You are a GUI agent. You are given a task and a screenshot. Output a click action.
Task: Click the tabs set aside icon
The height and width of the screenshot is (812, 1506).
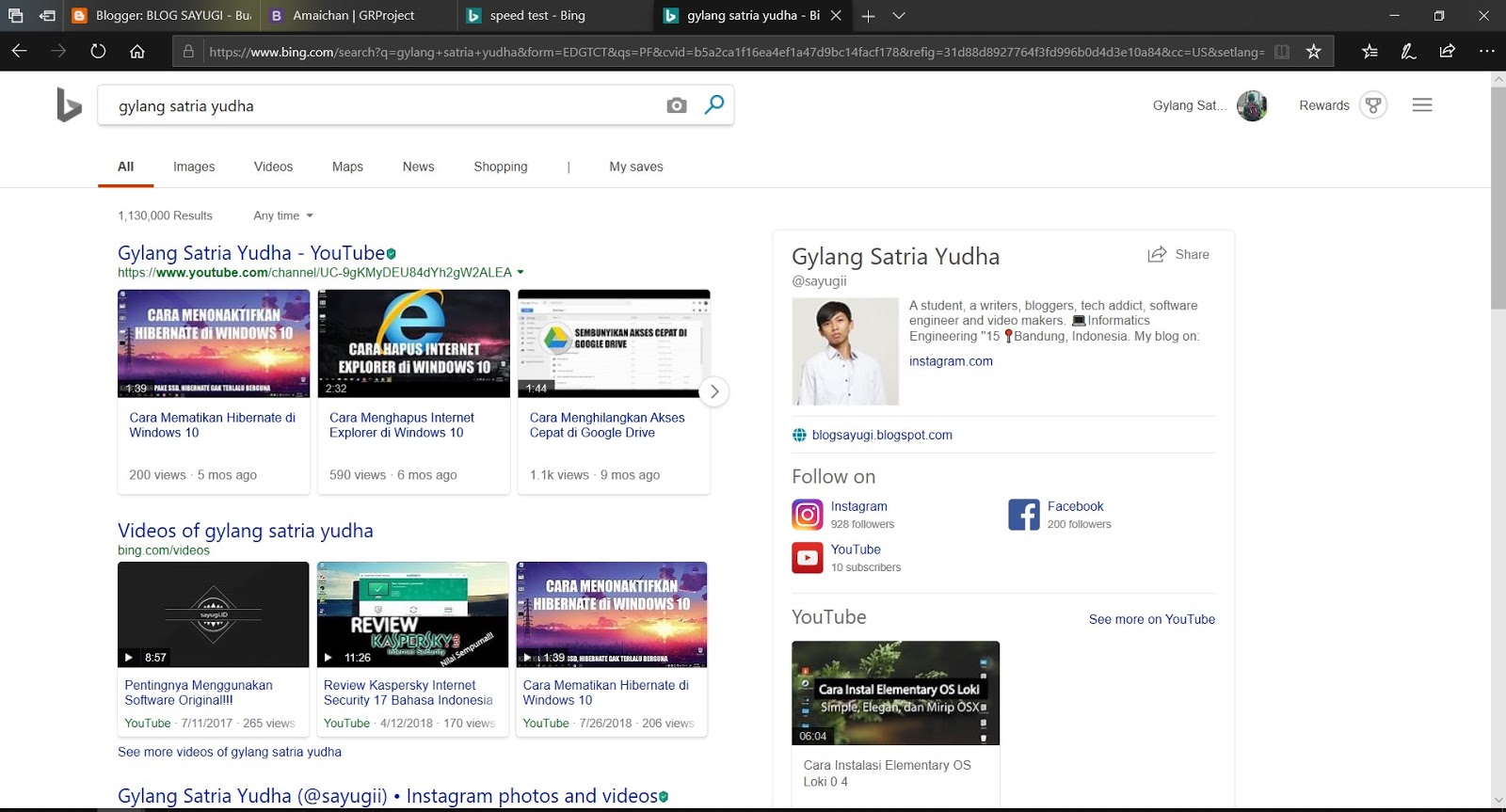tap(15, 15)
